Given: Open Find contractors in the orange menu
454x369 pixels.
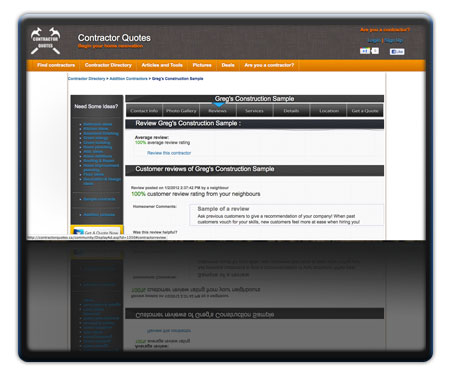Looking at the screenshot, I should 56,65.
